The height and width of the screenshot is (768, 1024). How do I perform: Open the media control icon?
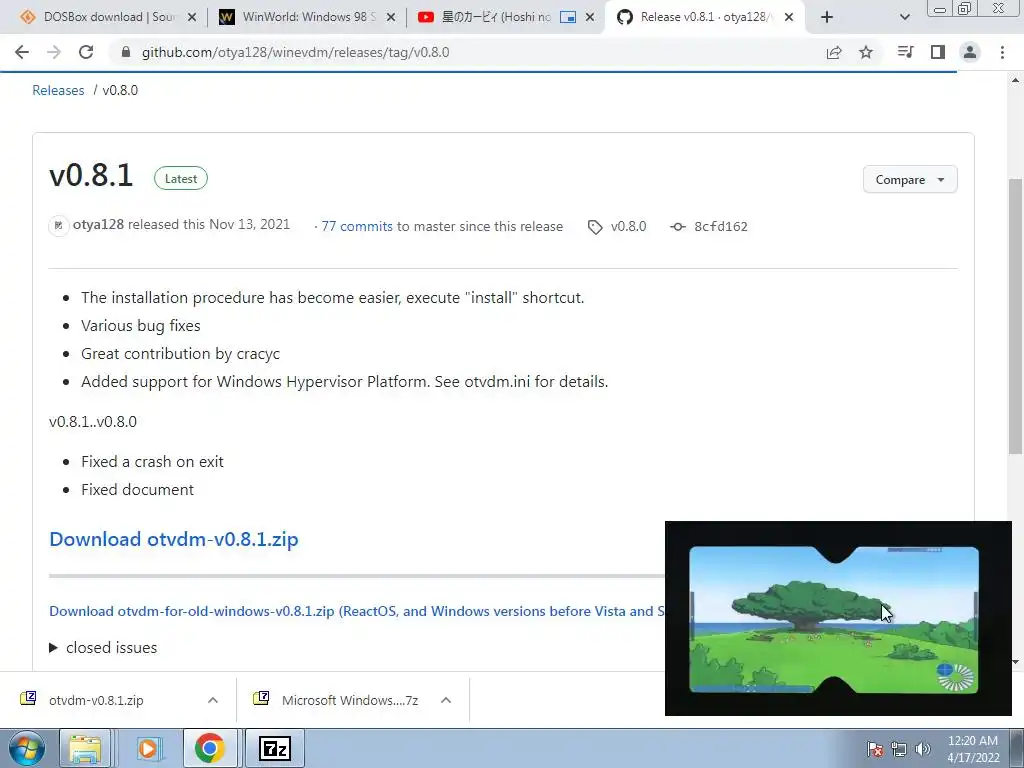(x=905, y=52)
